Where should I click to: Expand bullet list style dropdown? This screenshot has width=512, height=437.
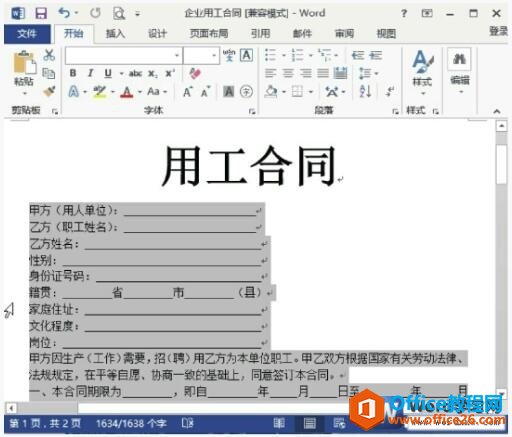pyautogui.click(x=284, y=55)
